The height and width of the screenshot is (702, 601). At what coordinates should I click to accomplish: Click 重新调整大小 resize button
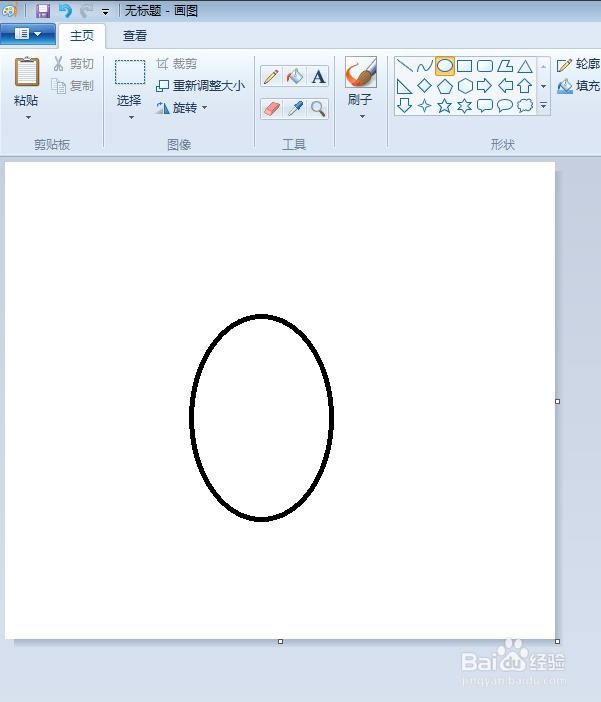[x=200, y=86]
